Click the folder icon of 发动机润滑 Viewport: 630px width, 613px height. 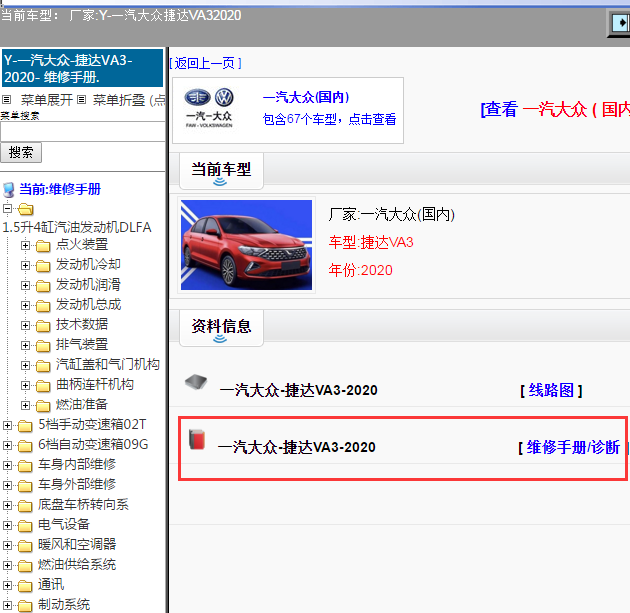tap(43, 286)
